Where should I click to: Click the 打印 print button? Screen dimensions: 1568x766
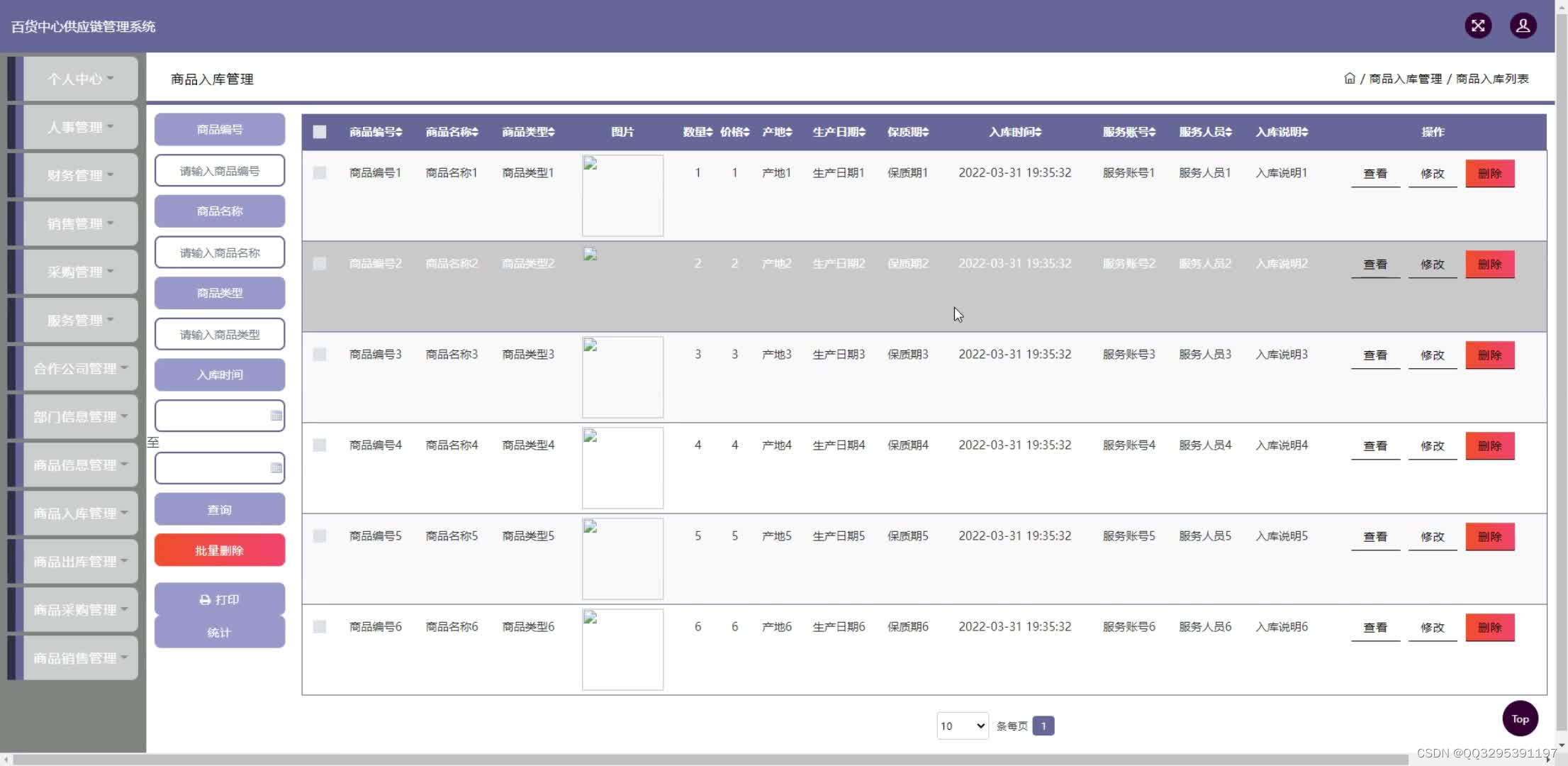(x=220, y=599)
